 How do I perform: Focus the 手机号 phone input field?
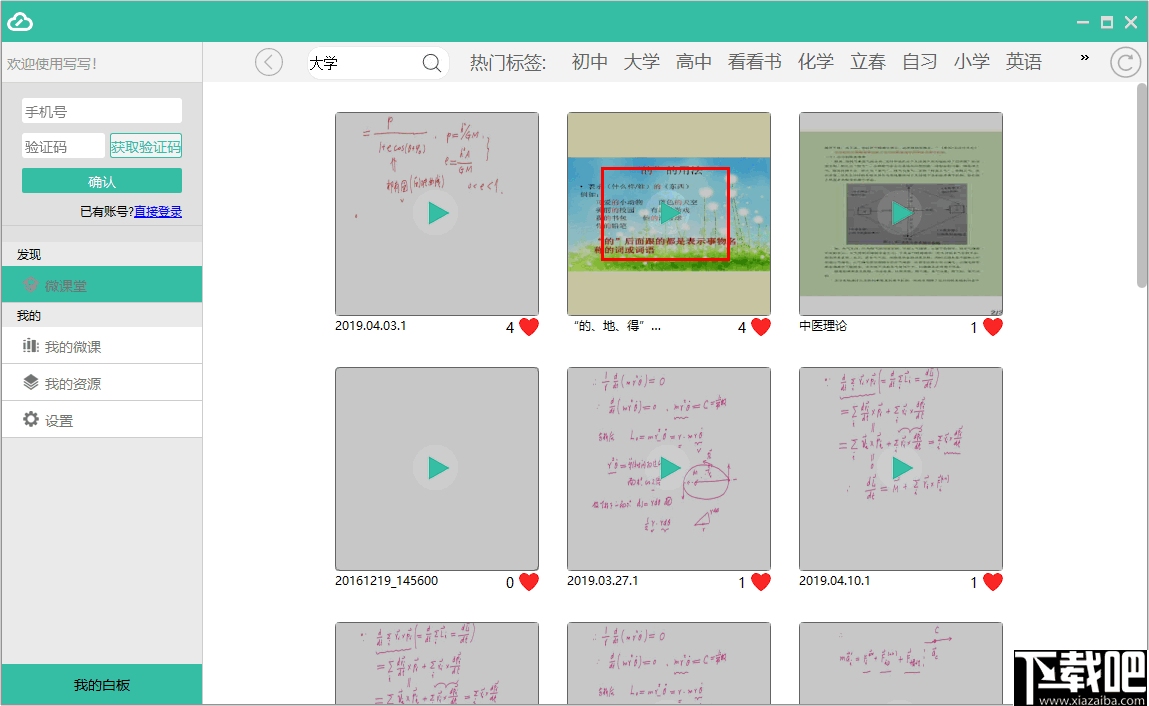tap(102, 111)
